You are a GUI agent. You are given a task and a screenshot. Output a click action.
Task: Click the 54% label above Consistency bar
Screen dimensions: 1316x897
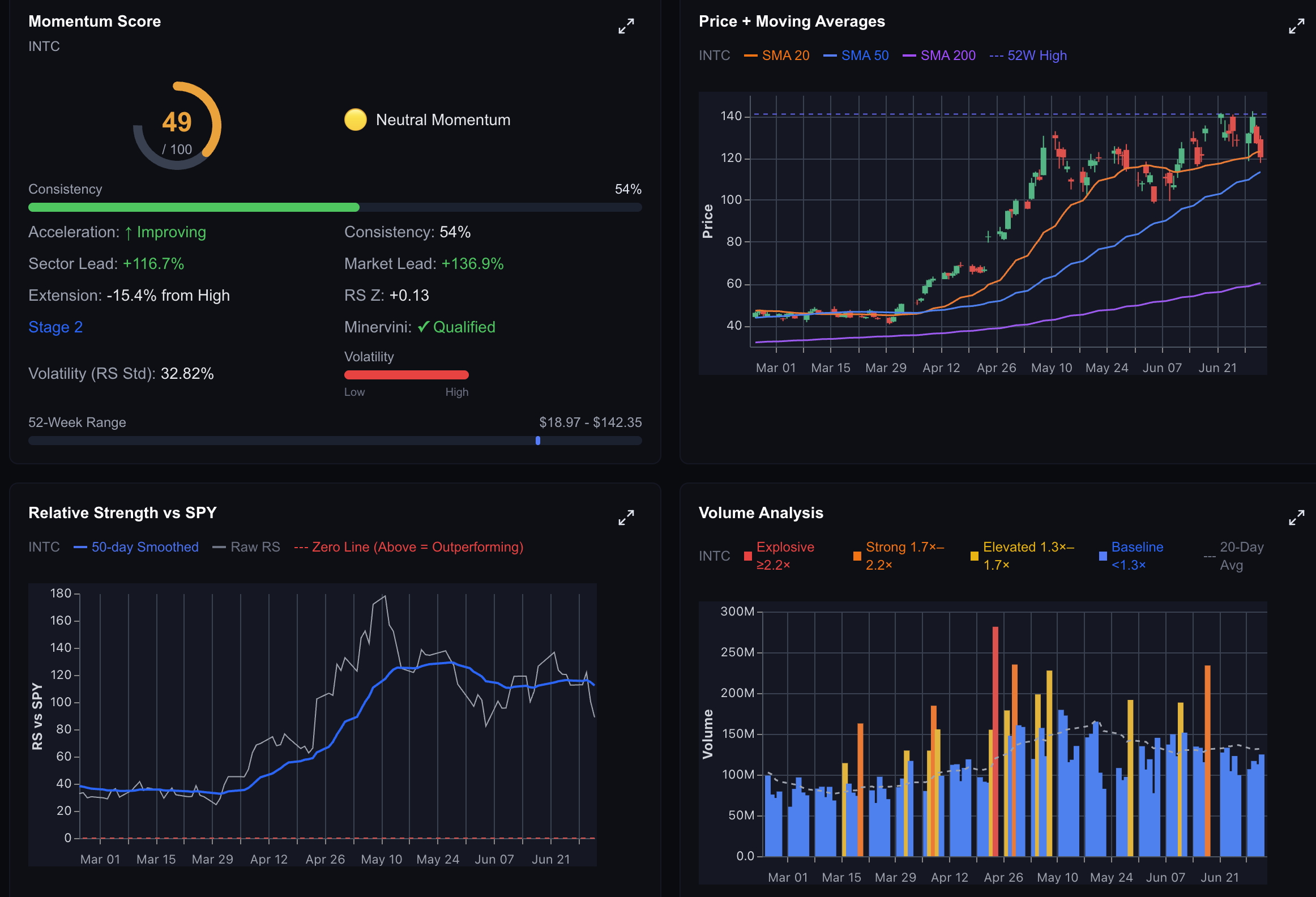point(629,189)
